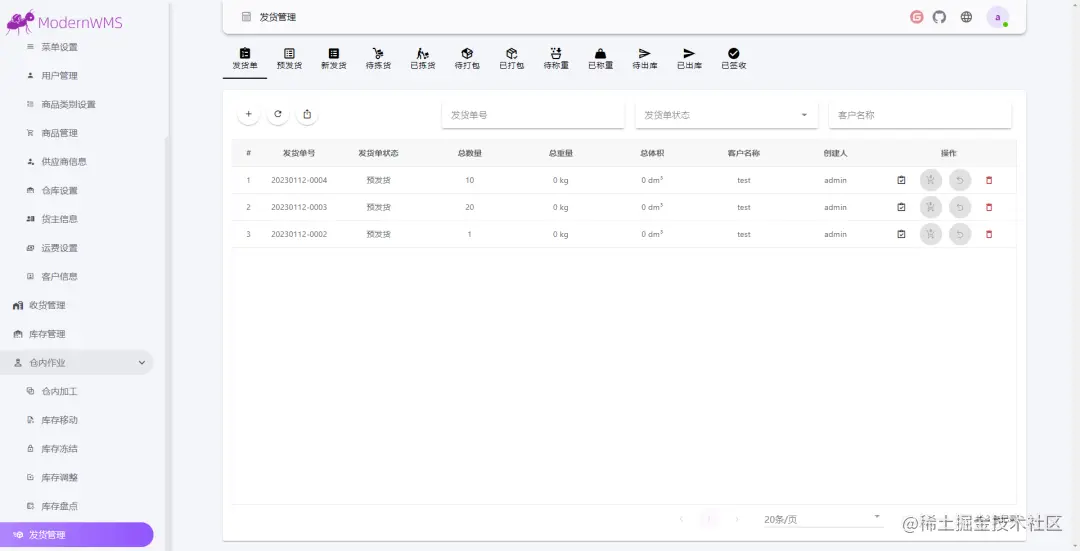
Task: Click order number 20230112-0002 cell
Action: point(299,234)
